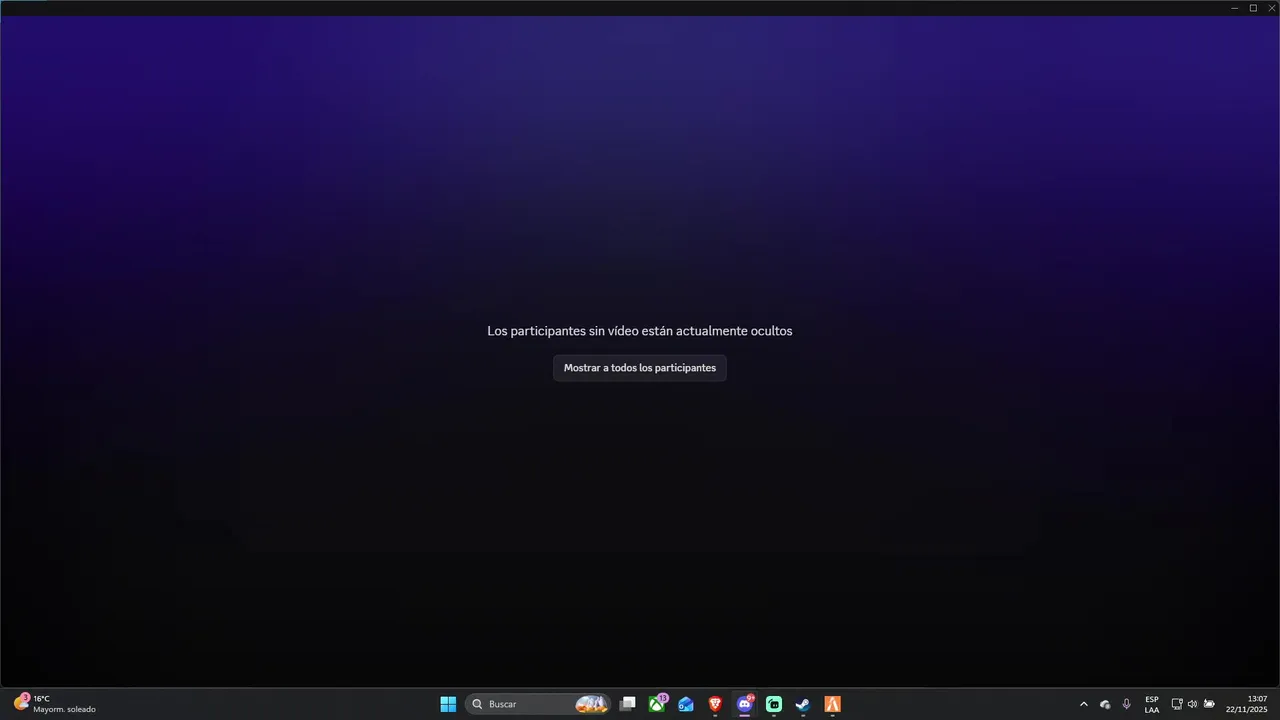Click 'Mostrar a todos los participantes' button
Image resolution: width=1280 pixels, height=720 pixels.
point(640,368)
